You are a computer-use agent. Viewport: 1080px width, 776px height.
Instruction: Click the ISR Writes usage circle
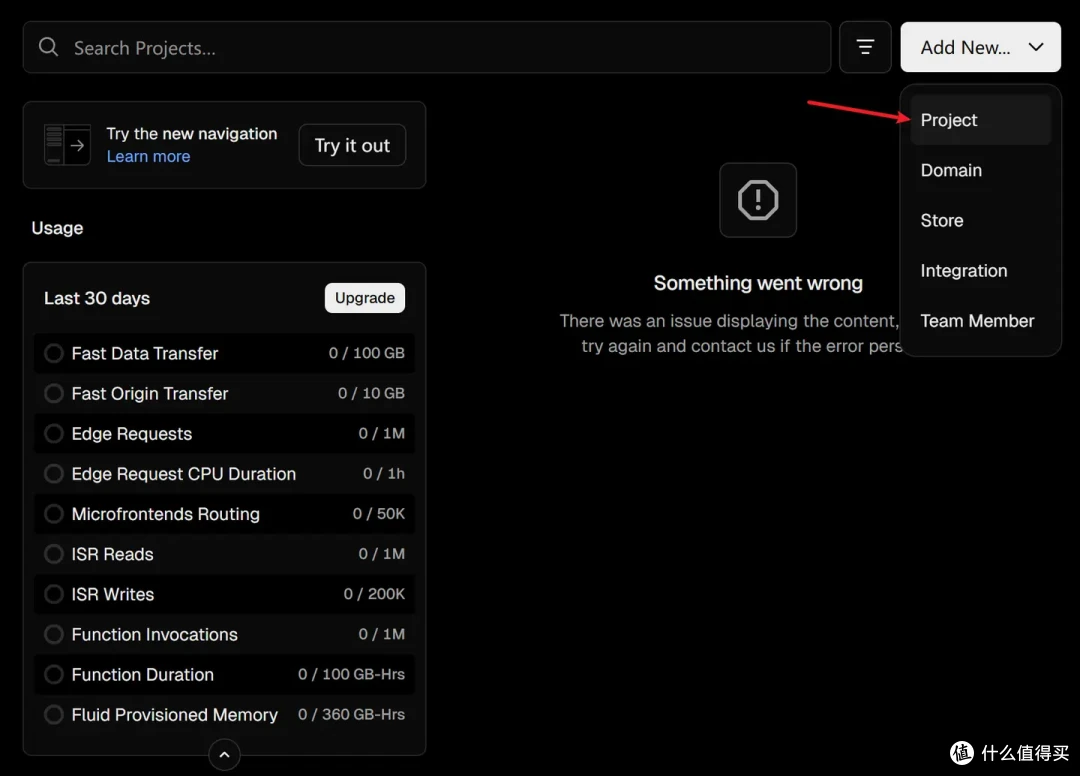(54, 594)
